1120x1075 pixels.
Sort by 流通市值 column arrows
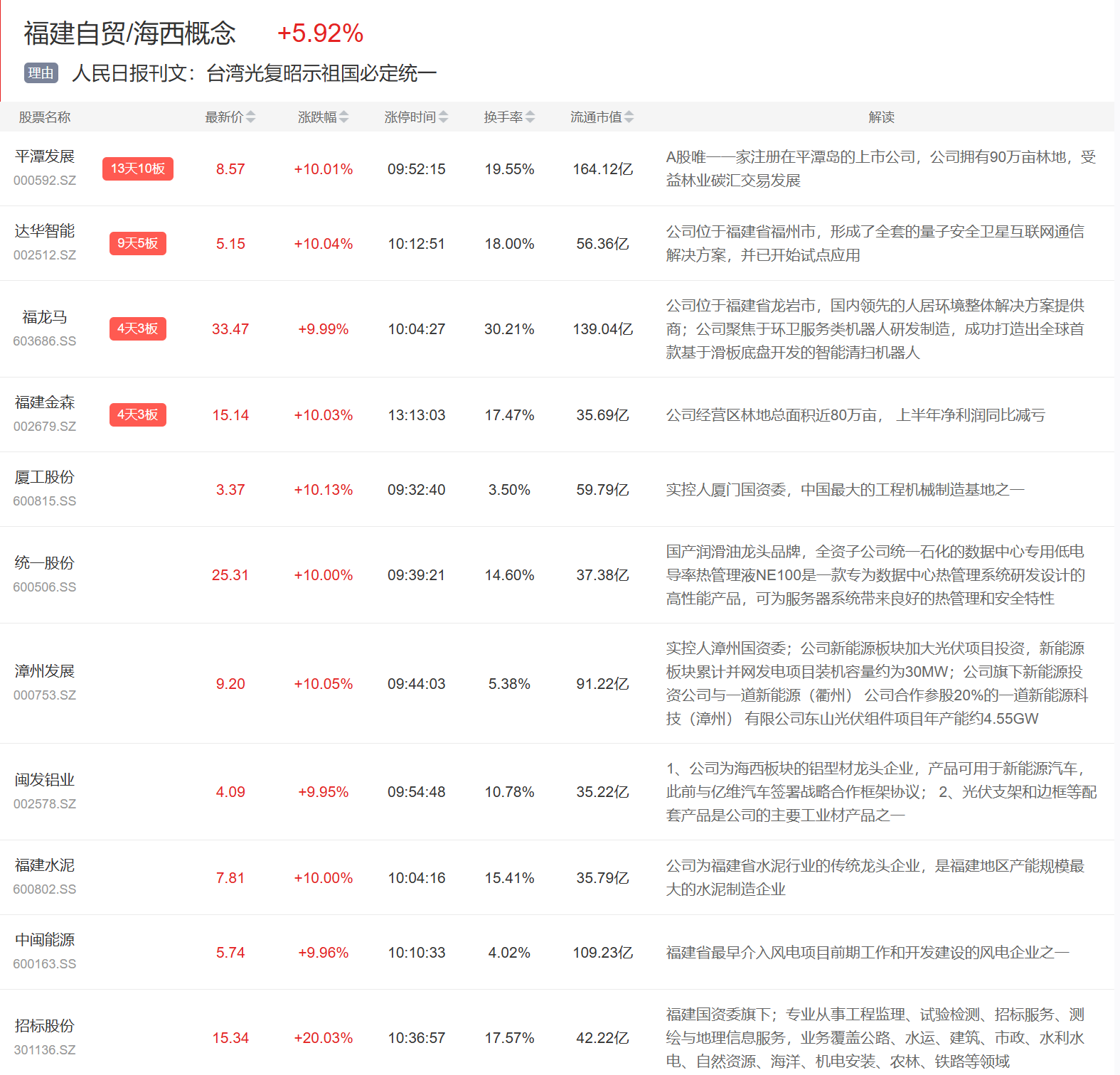coord(629,117)
